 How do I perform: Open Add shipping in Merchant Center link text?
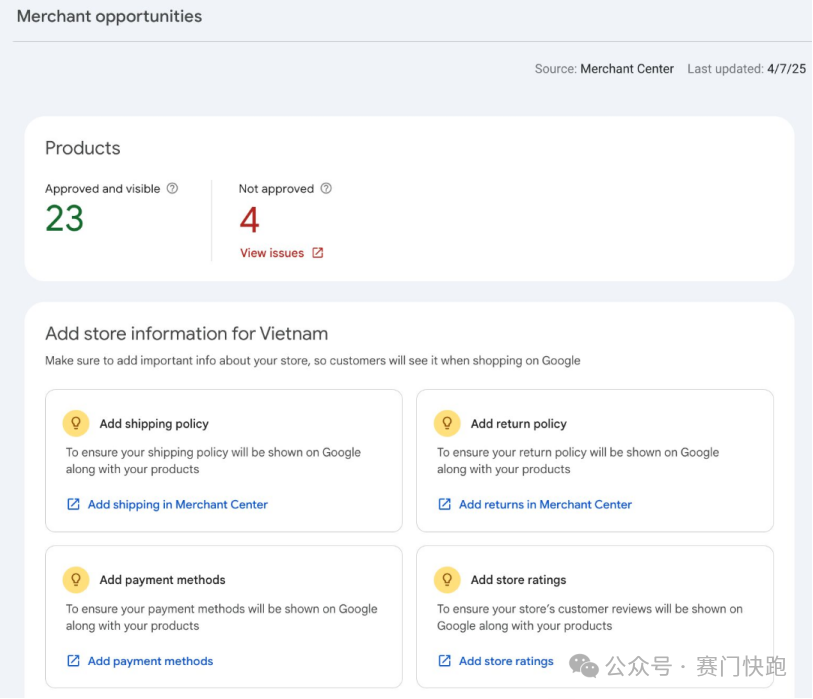coord(178,504)
